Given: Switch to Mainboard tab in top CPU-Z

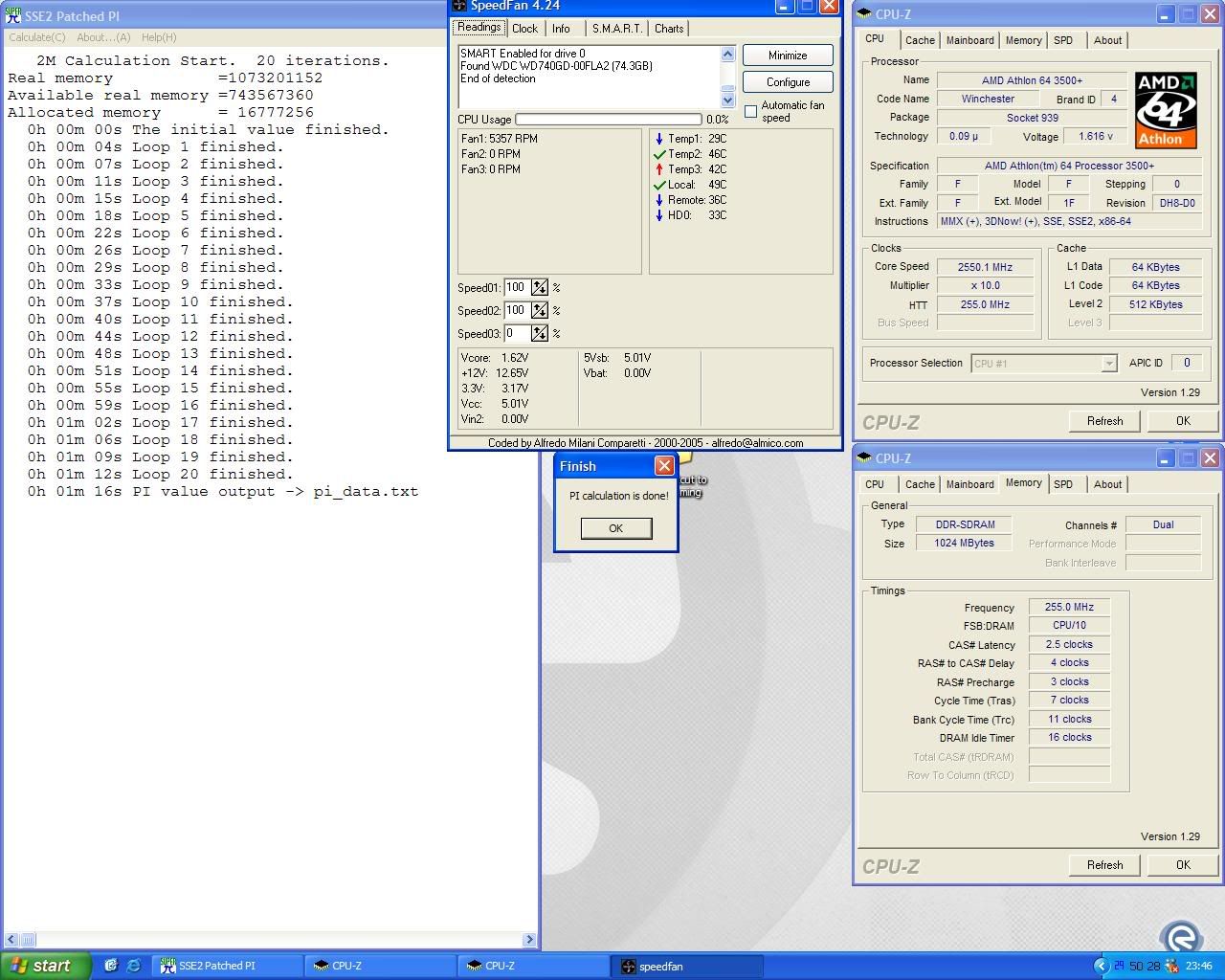Looking at the screenshot, I should (969, 40).
